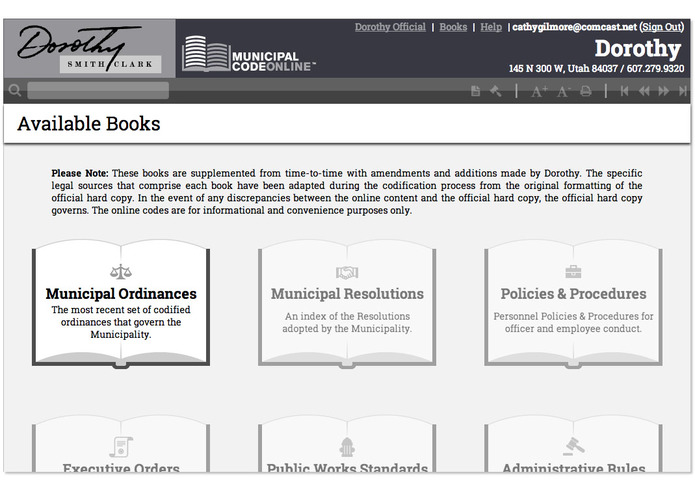695x494 pixels.
Task: Increase font size with A+ icon
Action: [539, 91]
